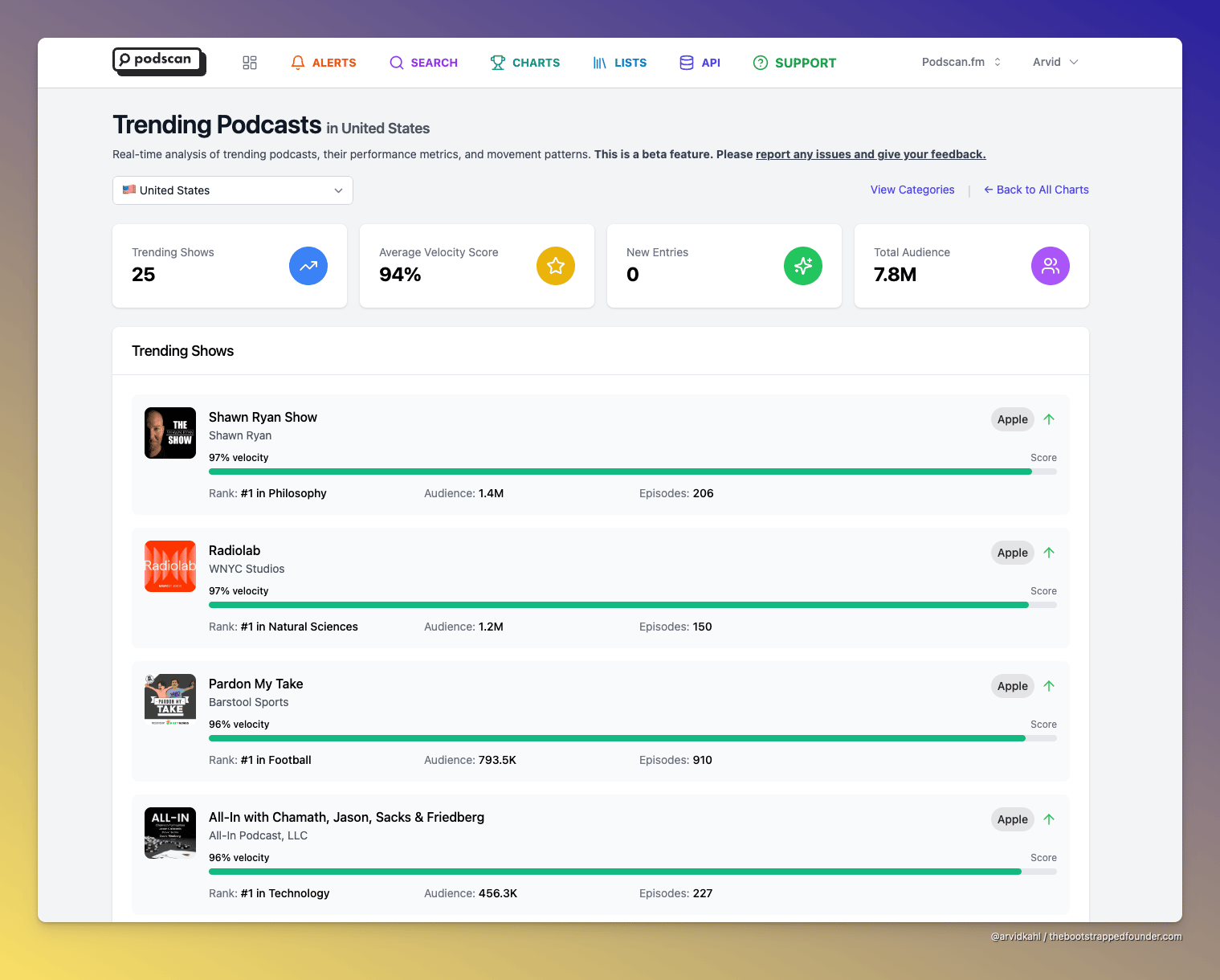Open the United States country dropdown
This screenshot has height=980, width=1220.
point(233,190)
